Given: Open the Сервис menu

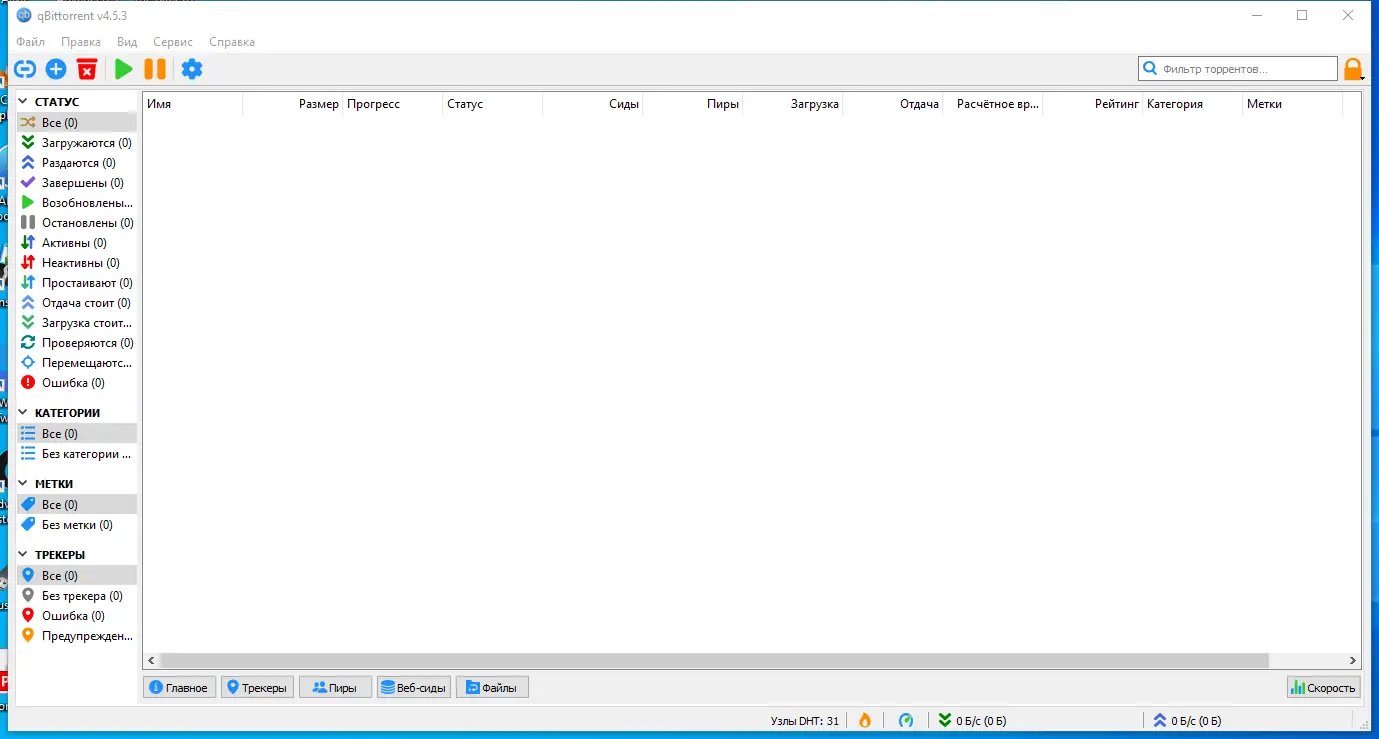Looking at the screenshot, I should coord(172,41).
